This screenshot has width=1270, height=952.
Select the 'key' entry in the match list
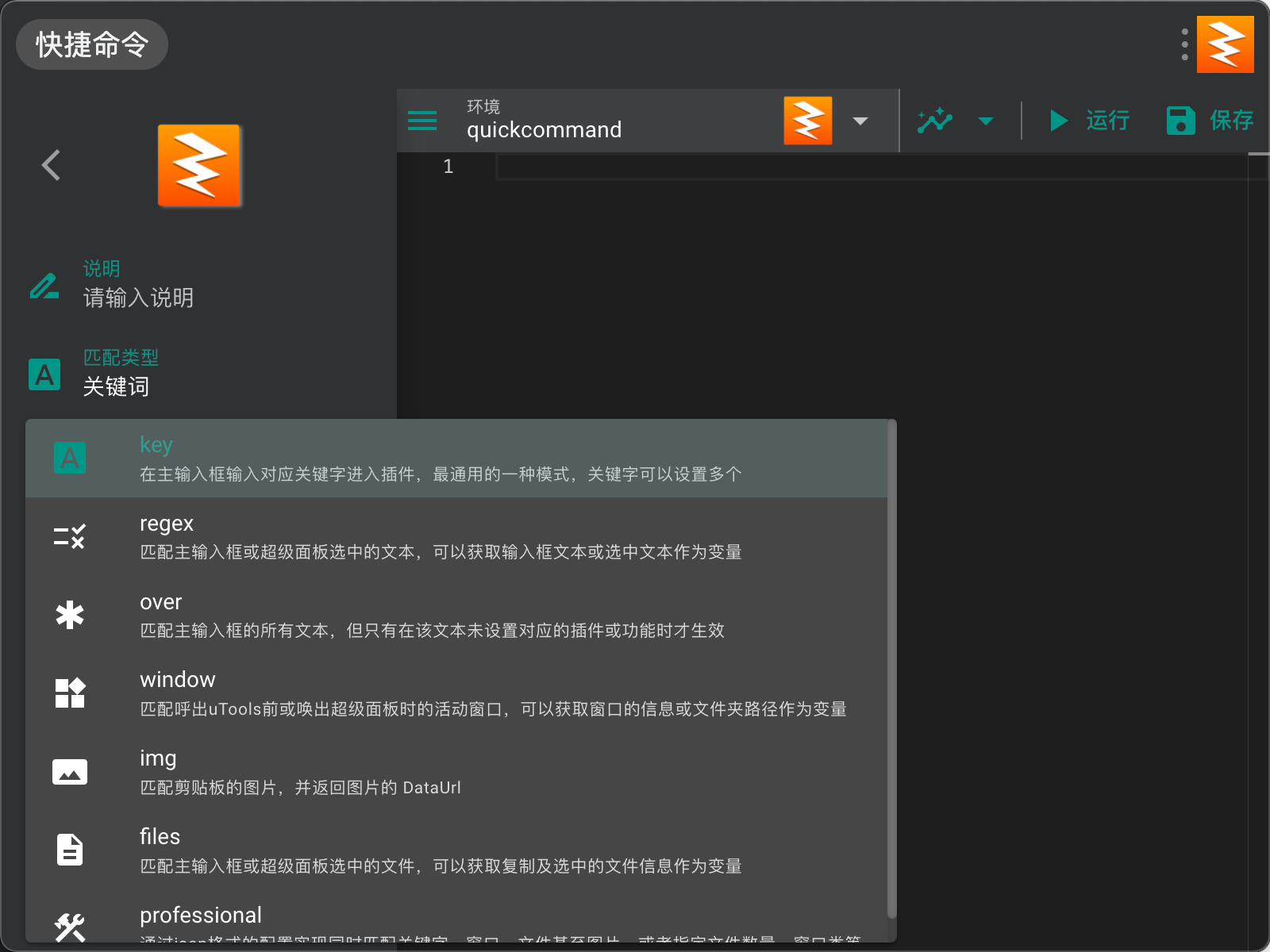tap(317, 458)
